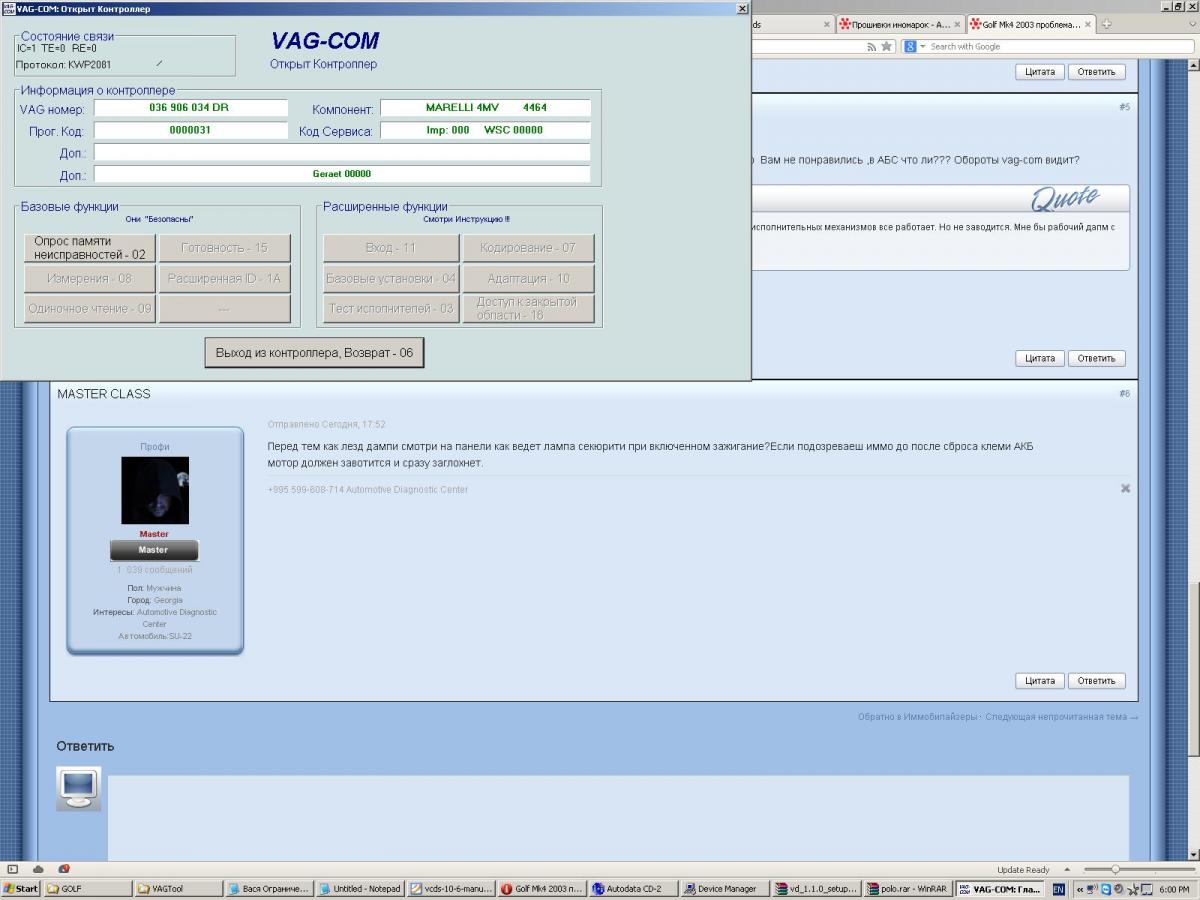
Task: Click Цитата button in post #5
Action: pos(1040,359)
